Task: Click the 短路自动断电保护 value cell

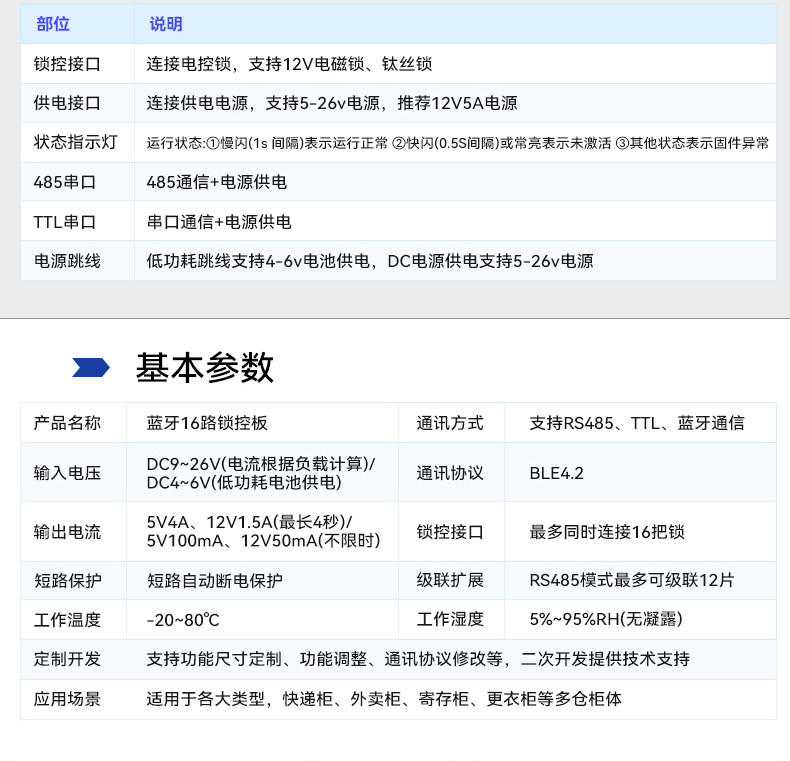Action: [215, 580]
